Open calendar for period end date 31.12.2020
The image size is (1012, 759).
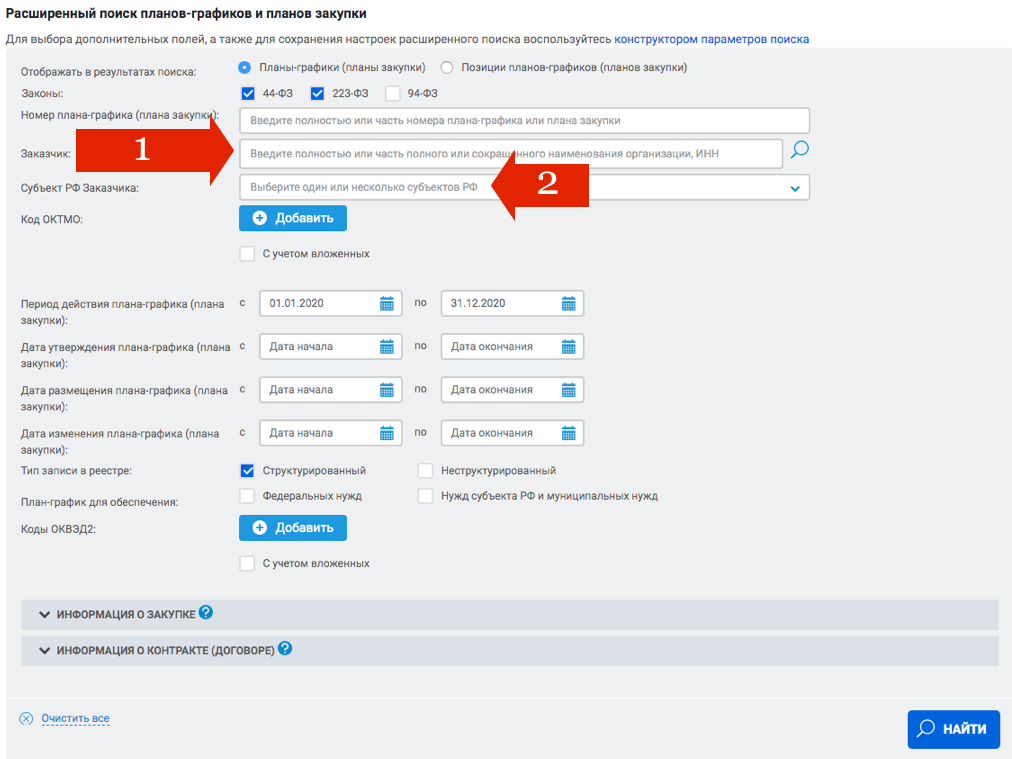tap(568, 304)
